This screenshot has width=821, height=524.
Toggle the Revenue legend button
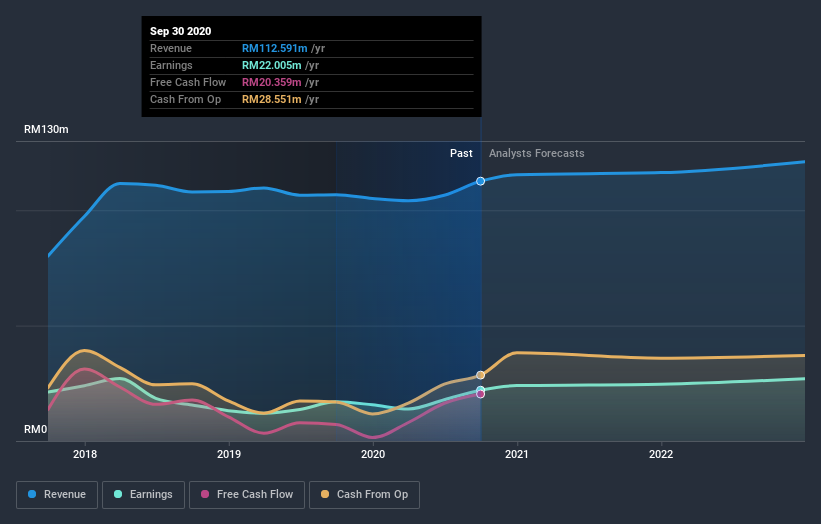pyautogui.click(x=57, y=495)
